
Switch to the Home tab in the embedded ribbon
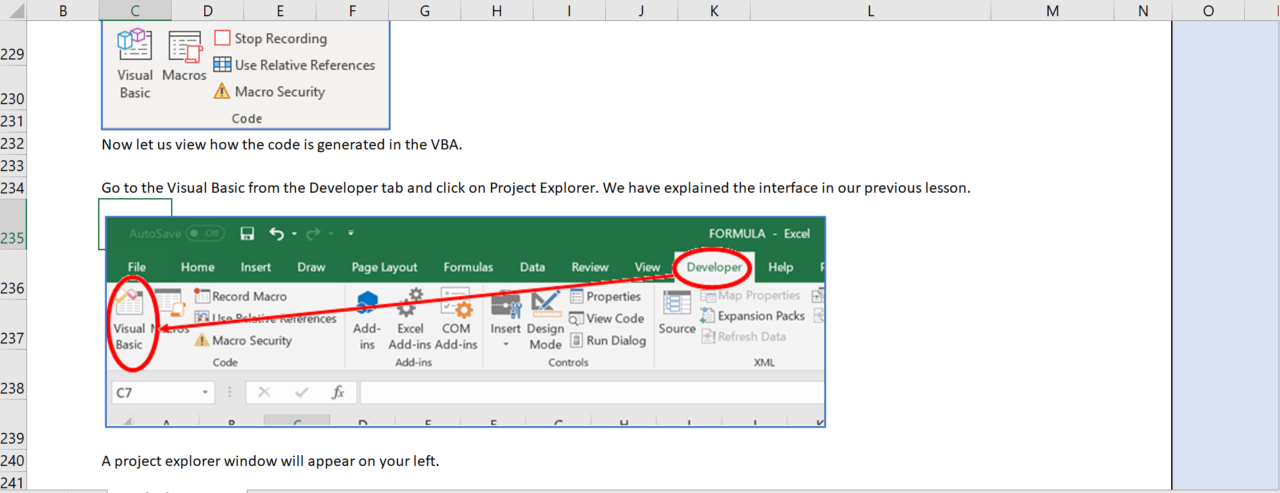[197, 267]
